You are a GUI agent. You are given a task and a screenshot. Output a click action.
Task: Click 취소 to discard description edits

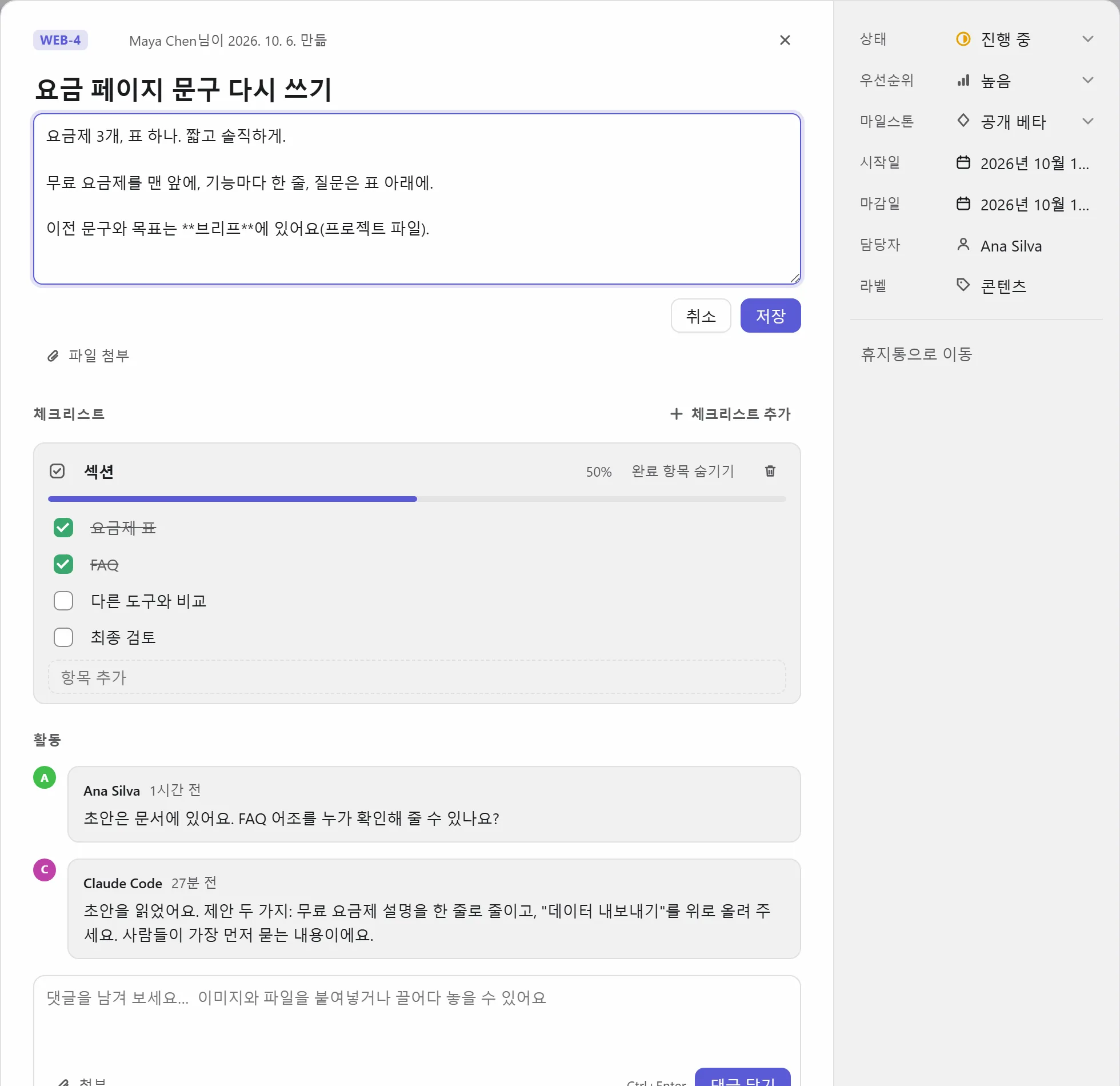701,316
